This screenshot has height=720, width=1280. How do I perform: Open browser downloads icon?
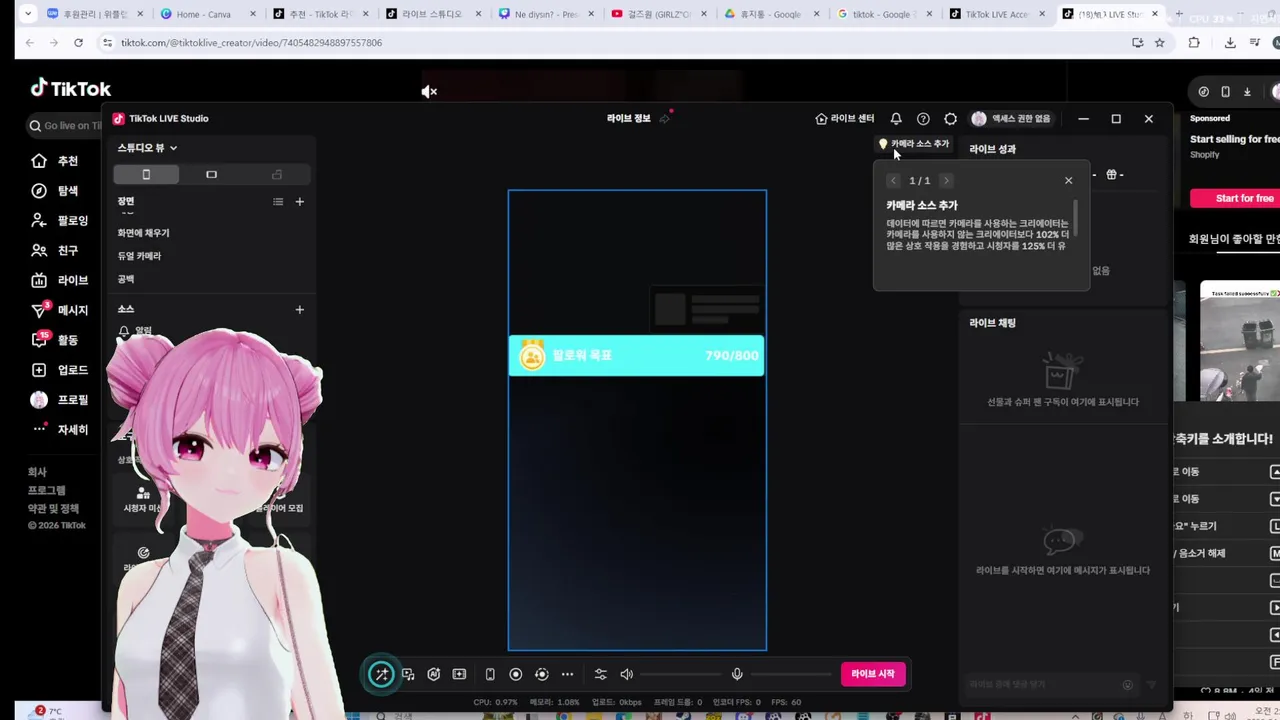click(x=1230, y=43)
